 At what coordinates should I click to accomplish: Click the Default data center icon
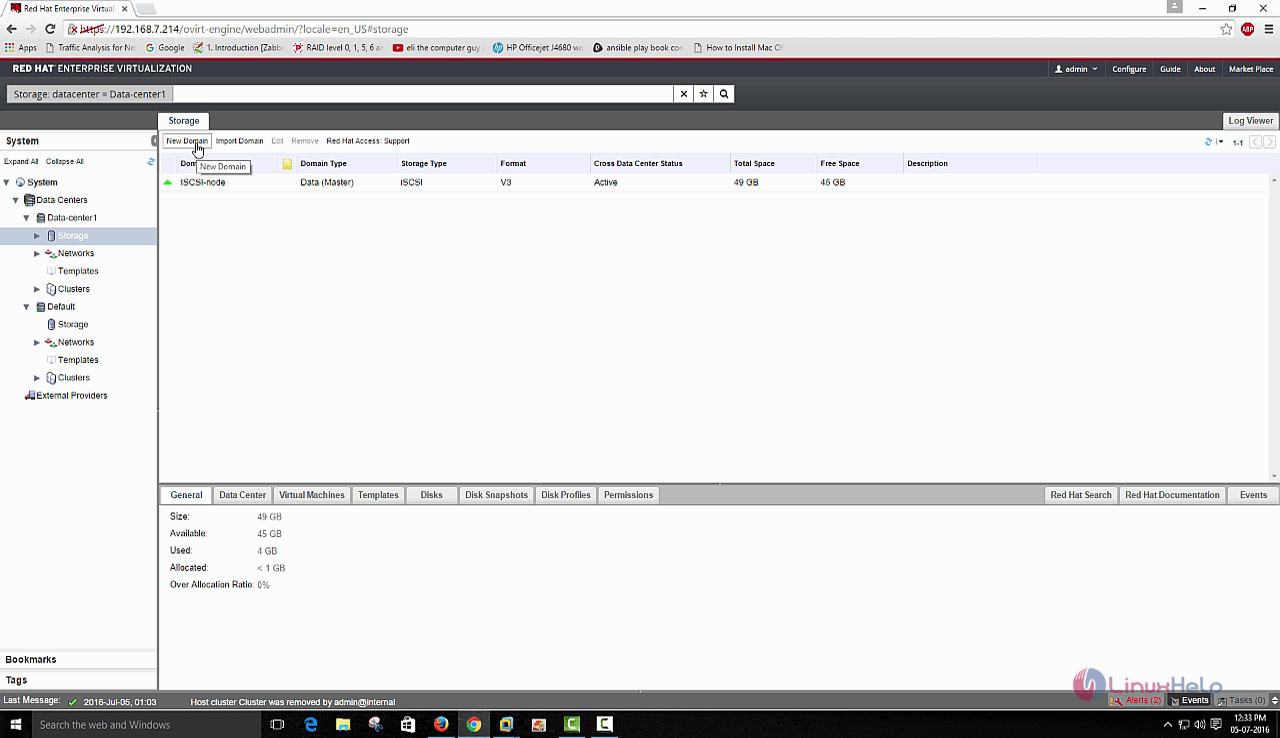[40, 307]
